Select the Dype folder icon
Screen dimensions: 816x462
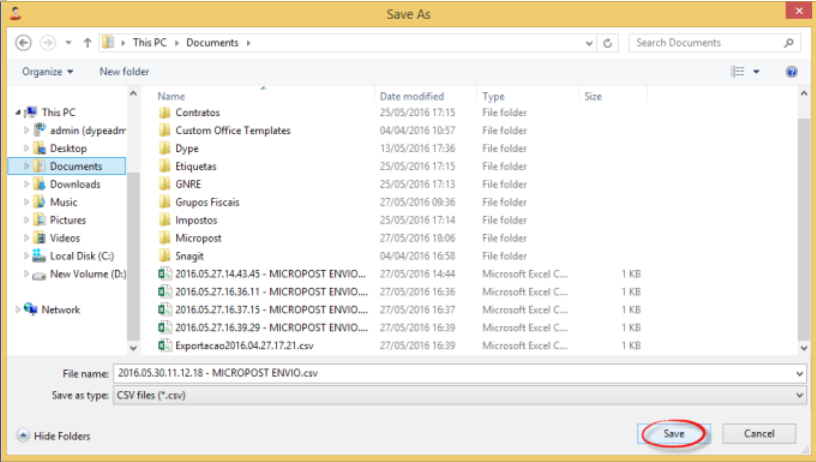pyautogui.click(x=165, y=148)
